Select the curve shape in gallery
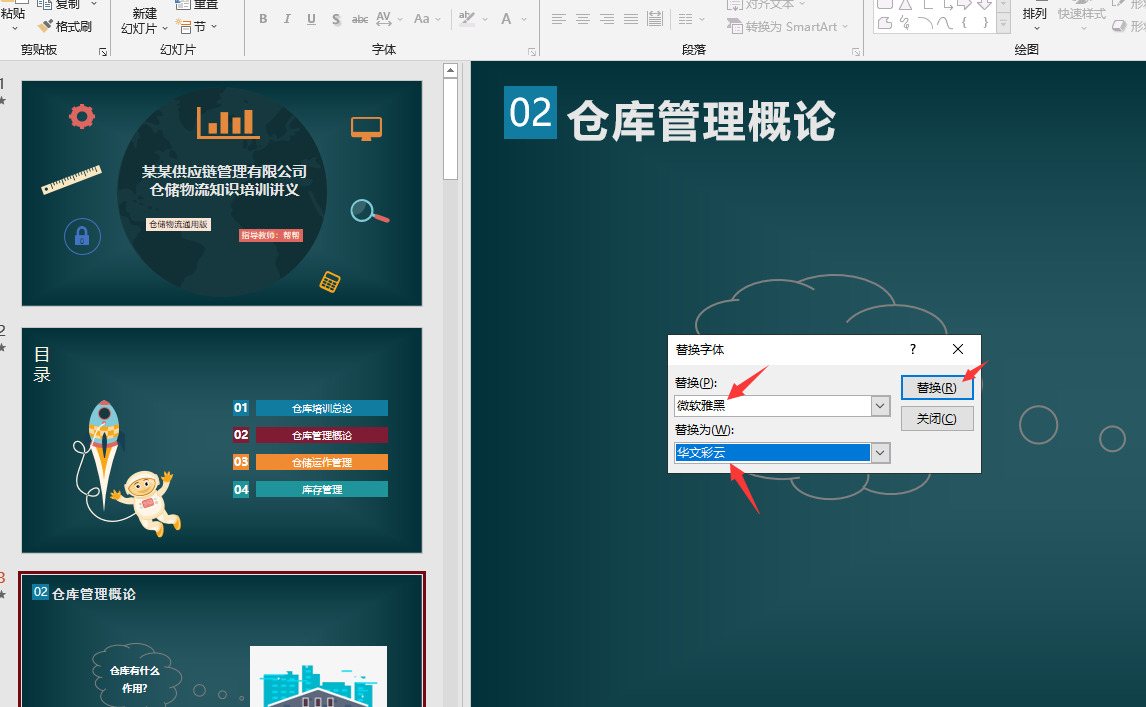The image size is (1146, 707). click(x=945, y=23)
